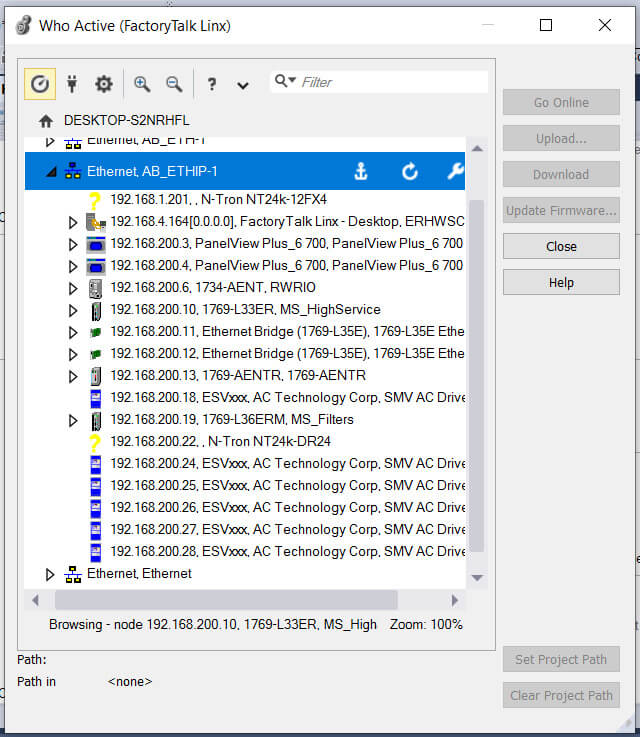Open the toolbar overflow chevron dropdown

[243, 85]
